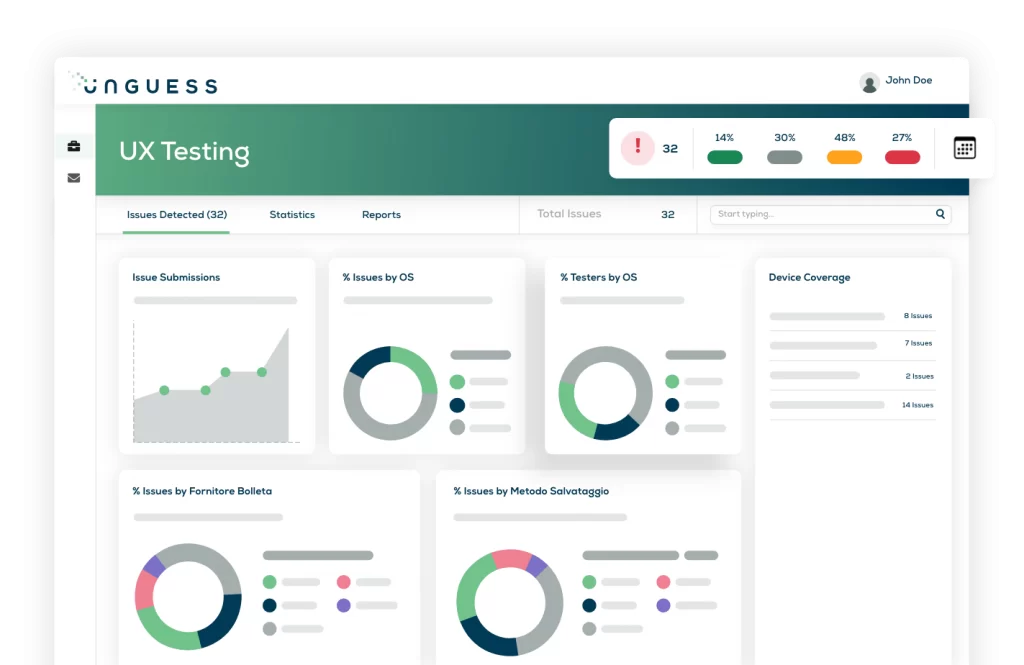Image resolution: width=1024 pixels, height=665 pixels.
Task: Switch to the Issues Detected (32) tab
Action: pyautogui.click(x=176, y=215)
